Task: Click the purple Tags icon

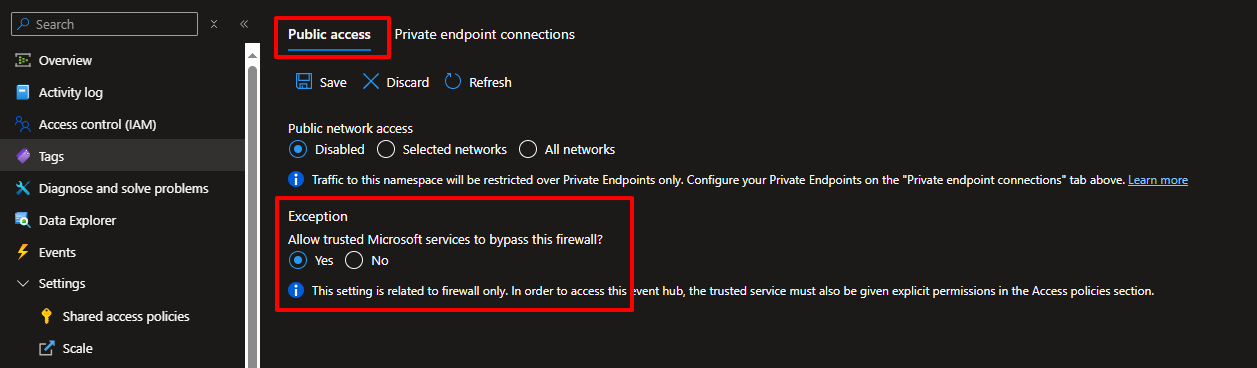Action: pyautogui.click(x=23, y=157)
